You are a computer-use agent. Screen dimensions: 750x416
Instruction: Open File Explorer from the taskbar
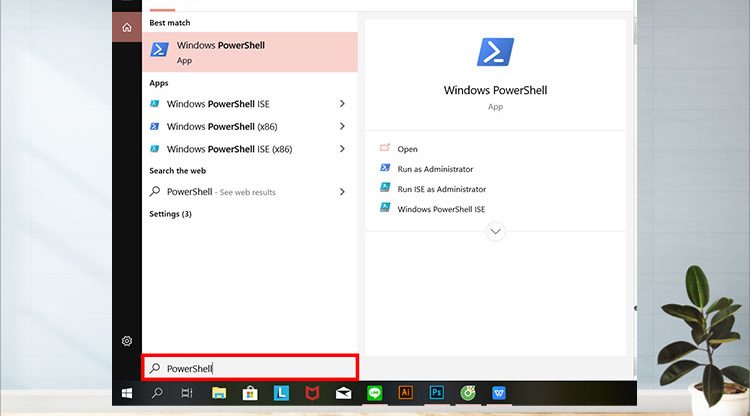[x=219, y=393]
